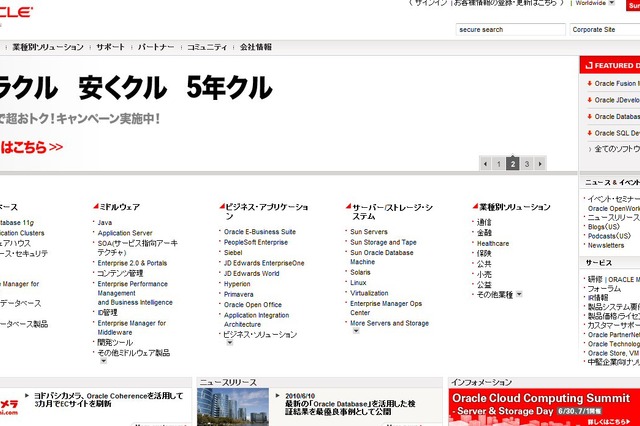Open Oracle Open Office link
Screen dimensions: 640x426
pyautogui.click(x=253, y=305)
